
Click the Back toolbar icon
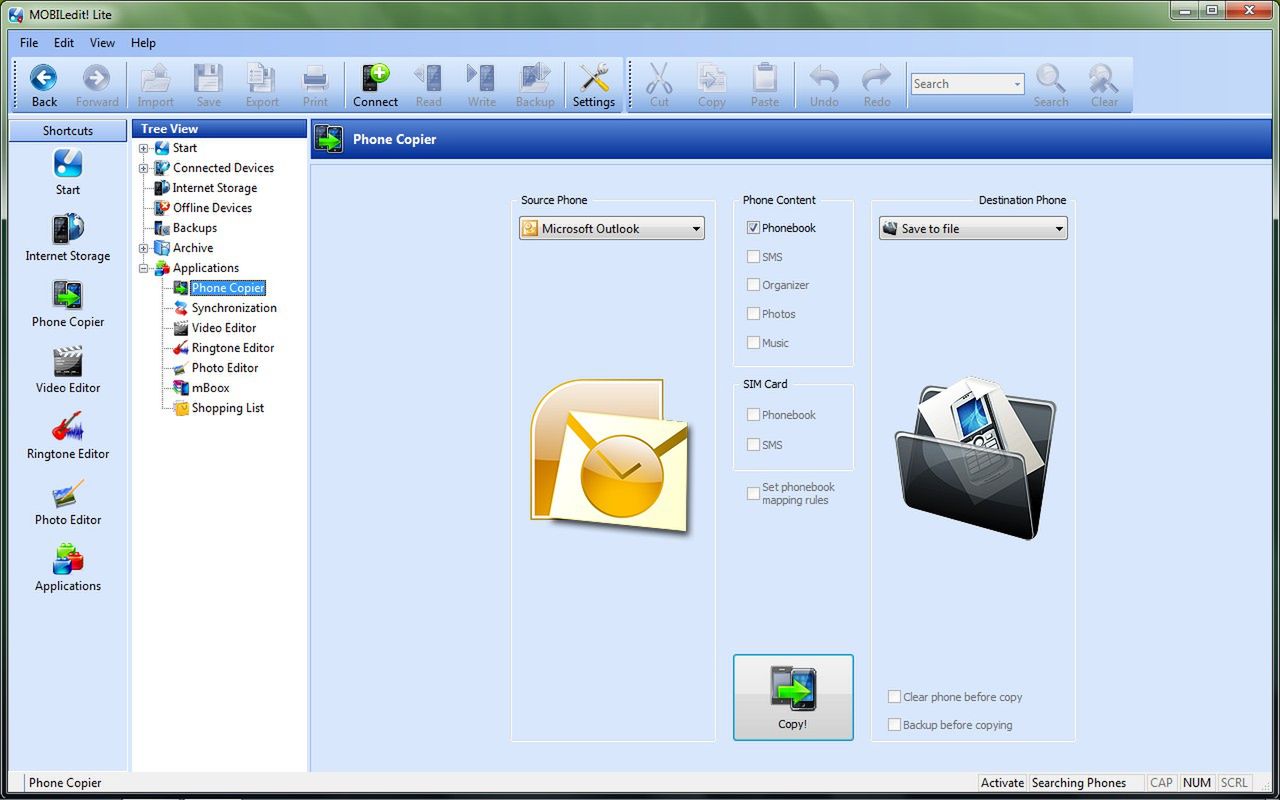(44, 85)
